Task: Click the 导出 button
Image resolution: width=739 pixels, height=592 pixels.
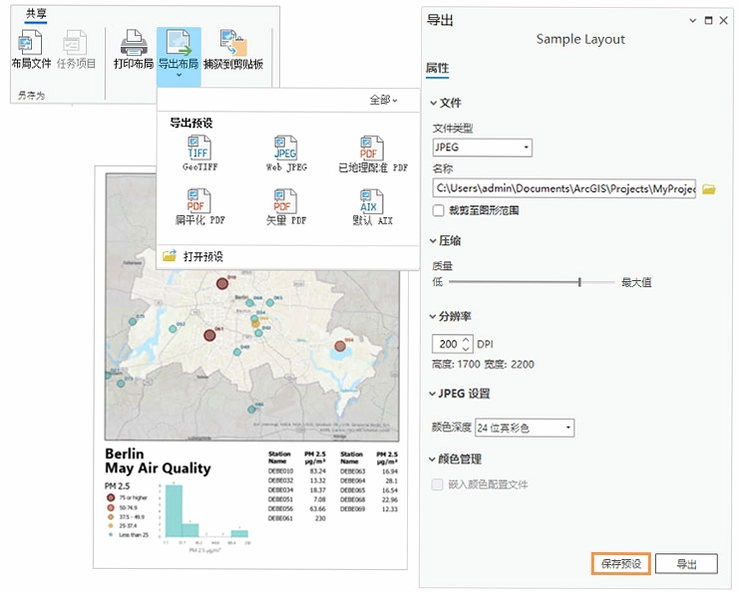Action: [x=686, y=564]
